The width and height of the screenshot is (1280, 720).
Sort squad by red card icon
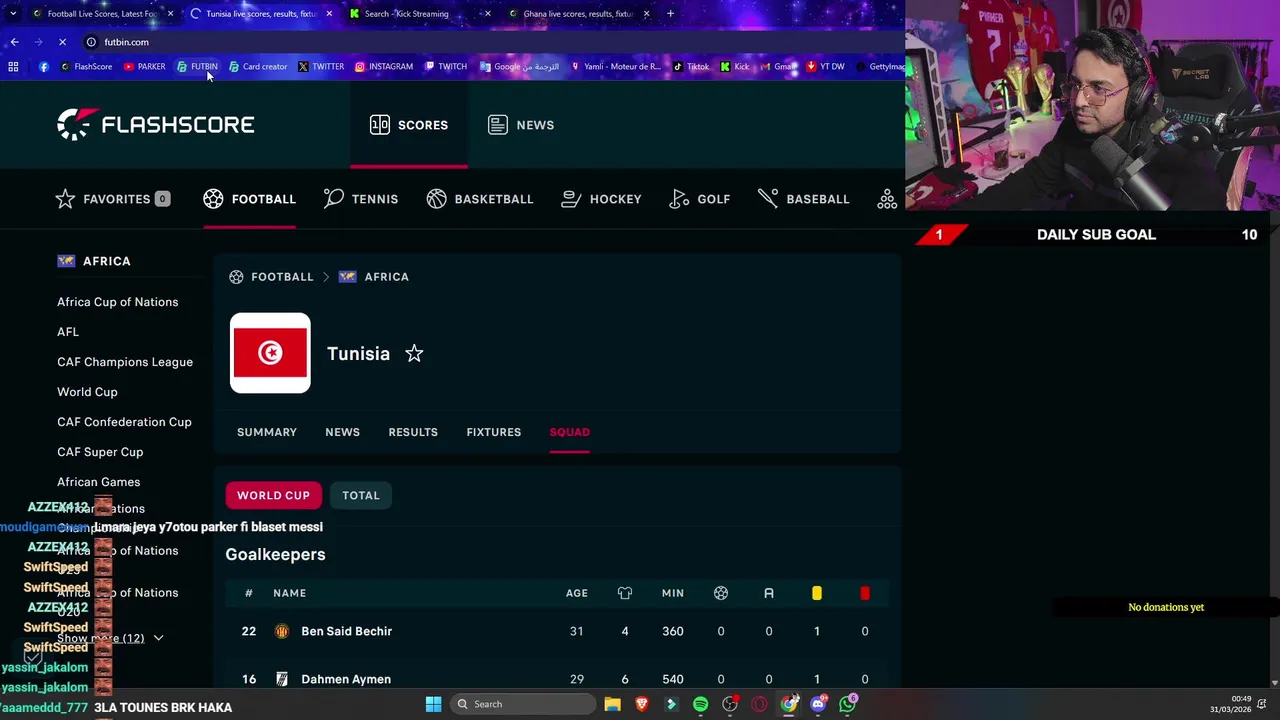pos(865,593)
